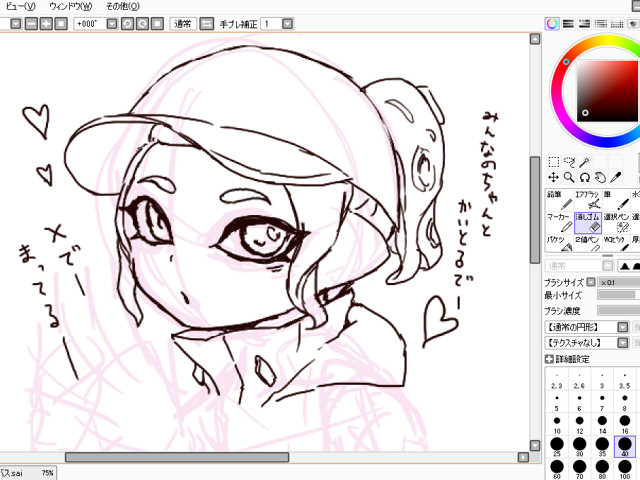Image resolution: width=640 pixels, height=480 pixels.
Task: Select brush size preset 25
Action: pos(557,447)
